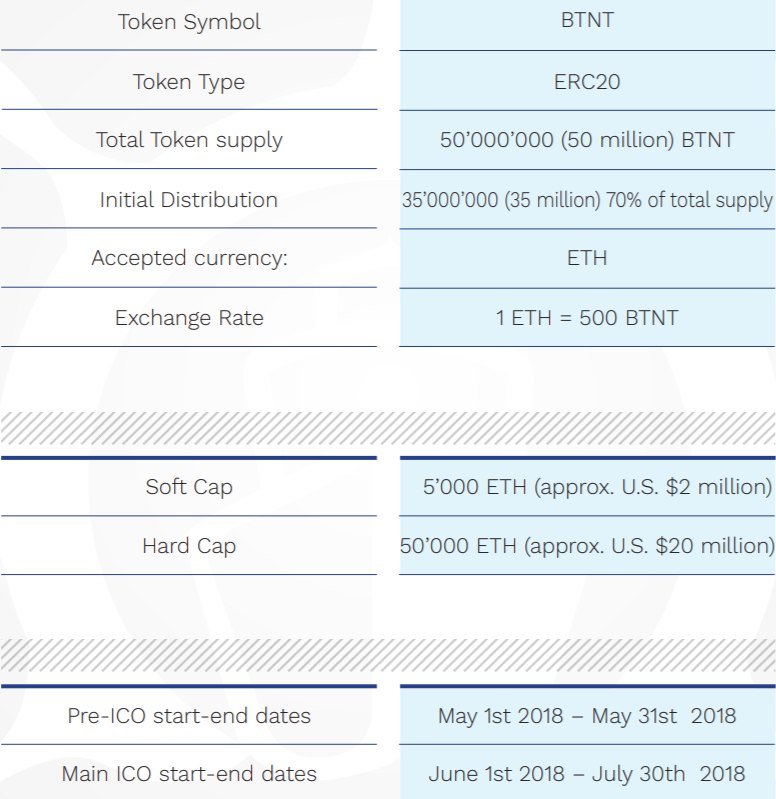Image resolution: width=776 pixels, height=799 pixels.
Task: Click the Total Token supply label
Action: click(189, 140)
